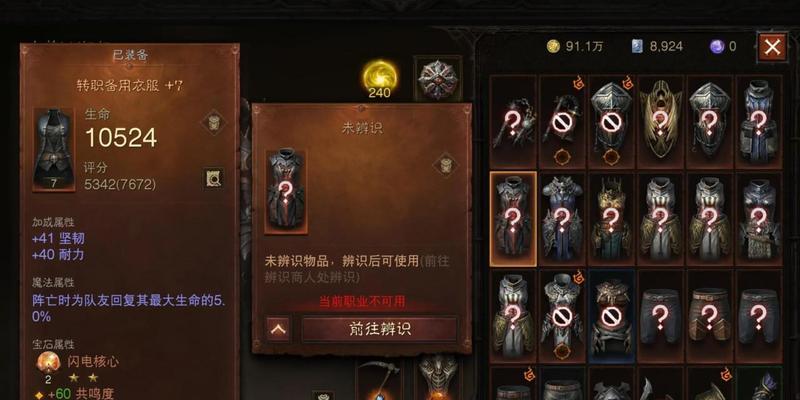800x400 pixels.
Task: Collapse tooltip with the up-chevron button
Action: 278,329
